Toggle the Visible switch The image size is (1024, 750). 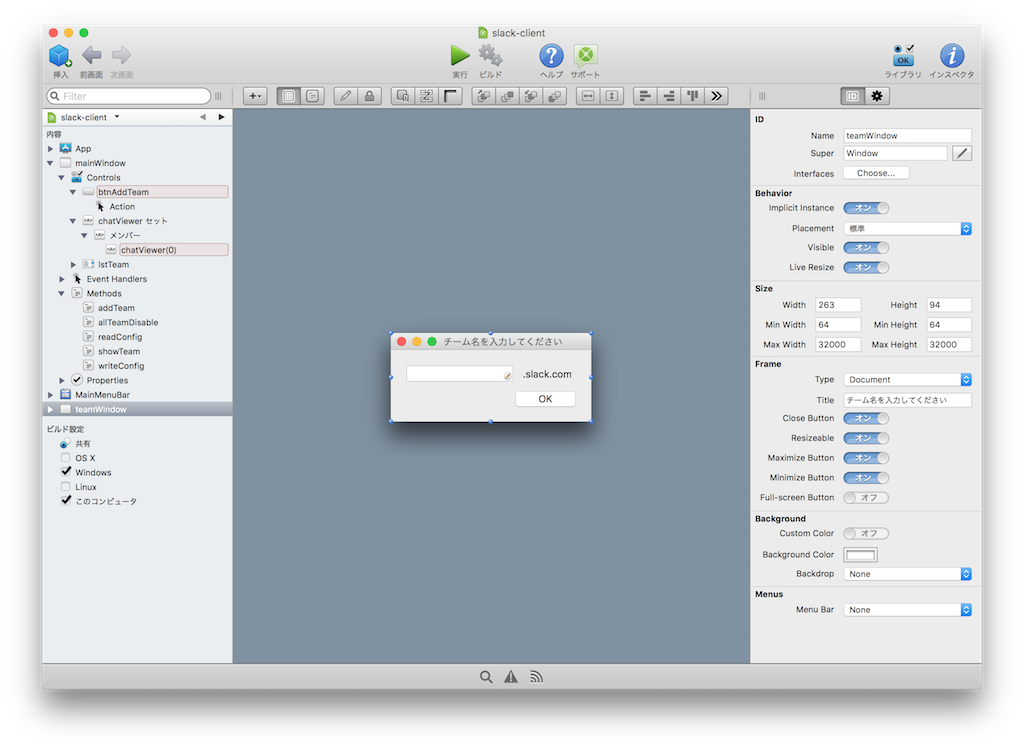(x=866, y=248)
